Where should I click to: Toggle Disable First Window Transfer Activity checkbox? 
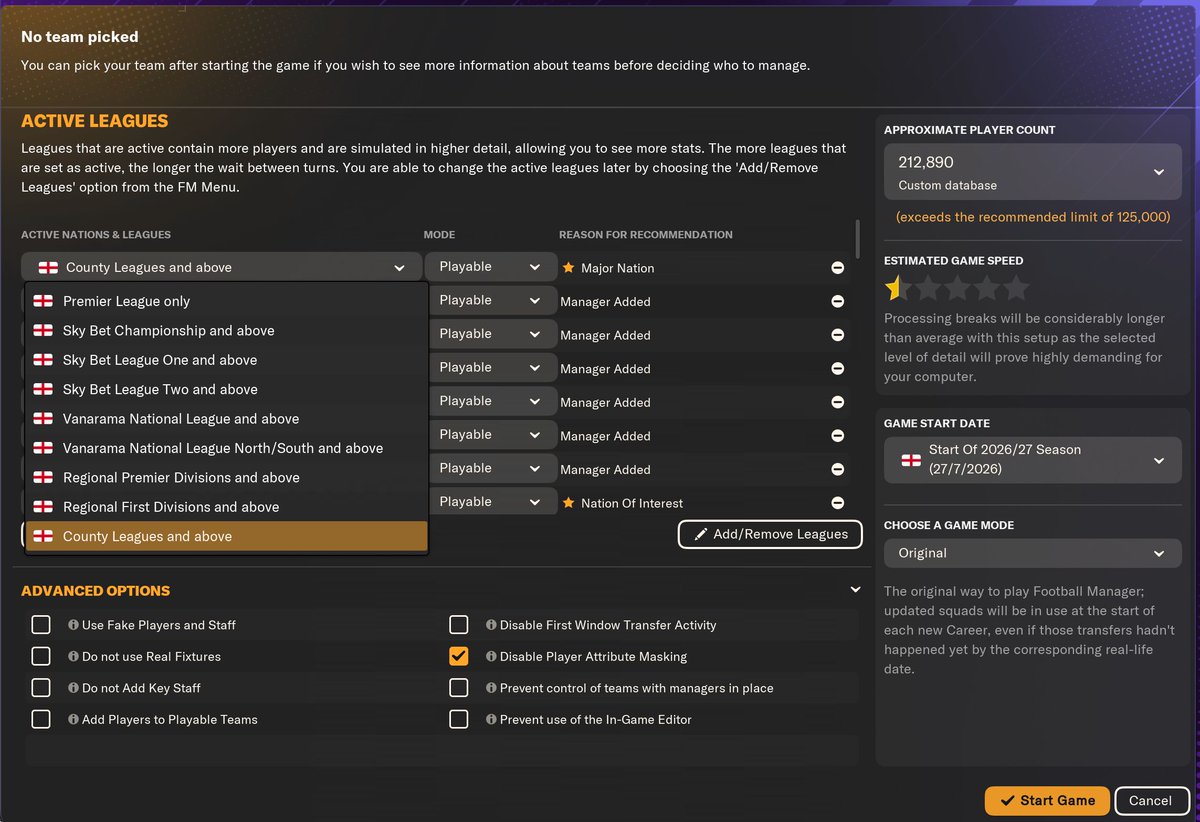(459, 625)
